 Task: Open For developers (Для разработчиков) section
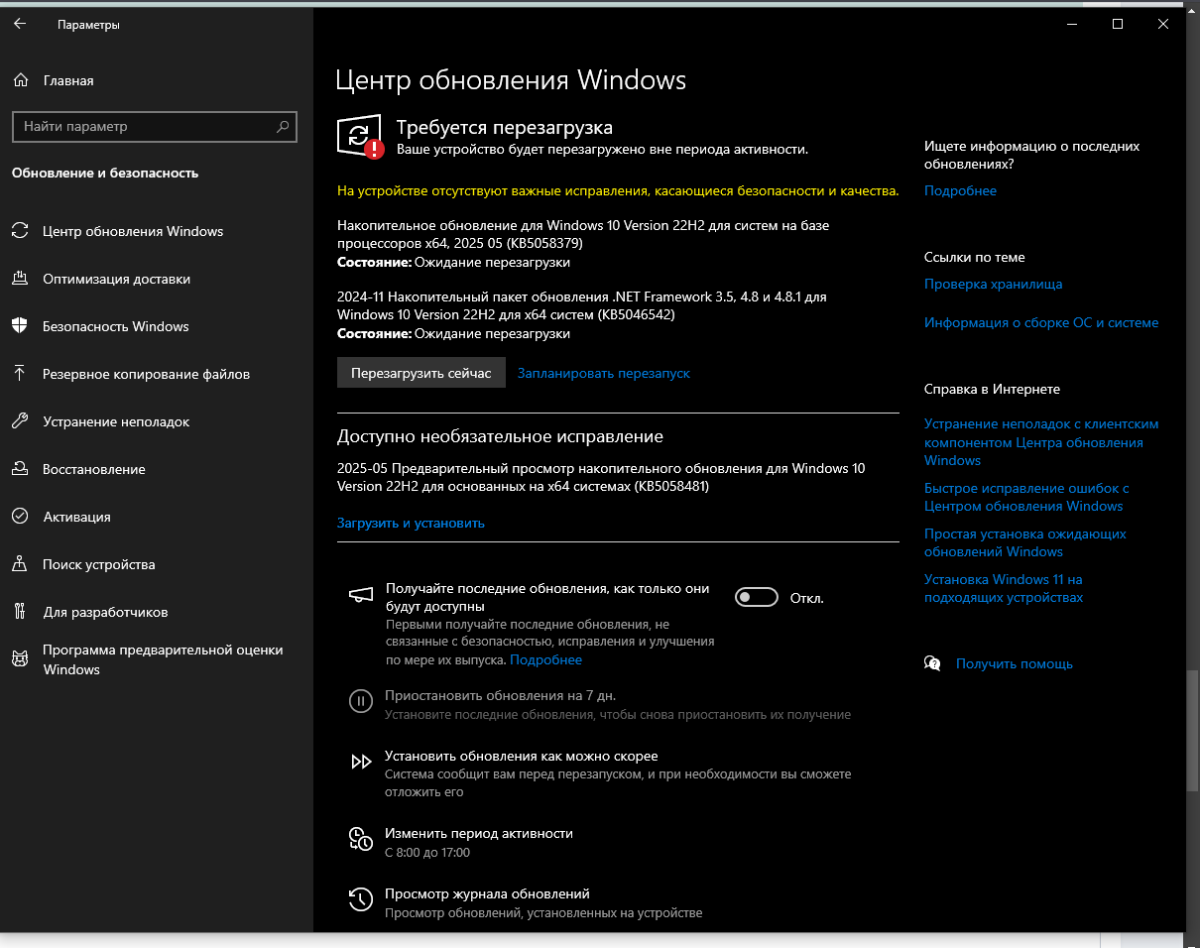[105, 612]
